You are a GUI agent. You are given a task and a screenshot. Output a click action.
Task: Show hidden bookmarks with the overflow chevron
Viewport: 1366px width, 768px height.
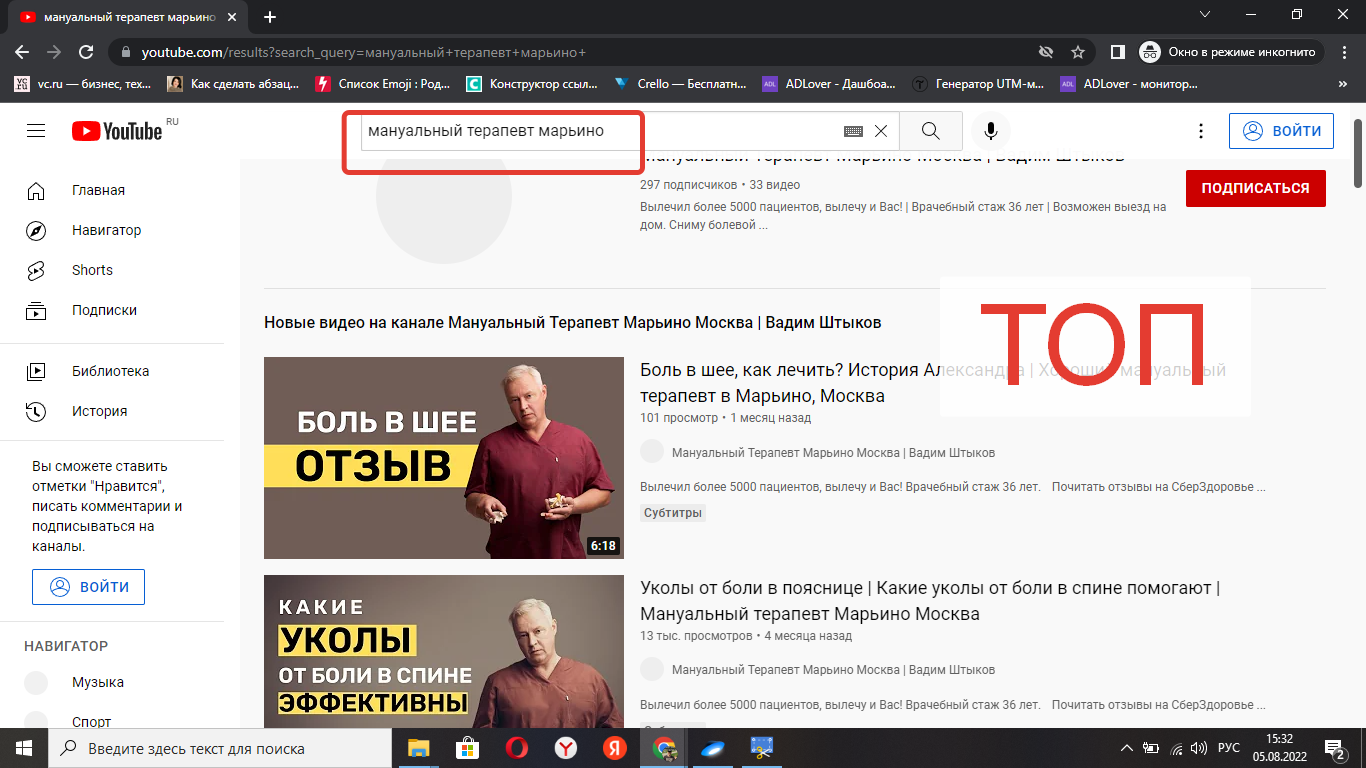point(1343,84)
